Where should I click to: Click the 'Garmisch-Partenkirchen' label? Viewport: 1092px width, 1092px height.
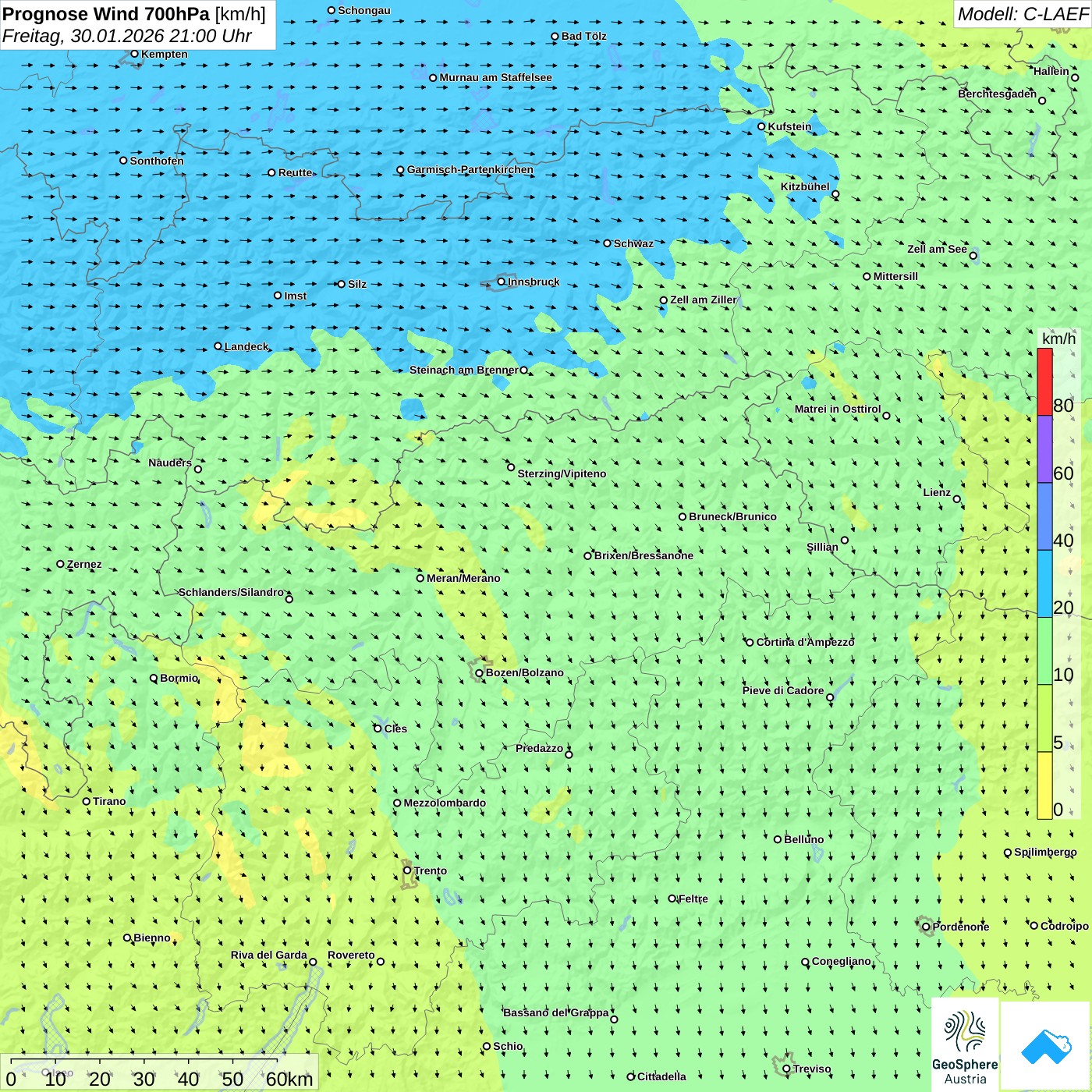[470, 169]
